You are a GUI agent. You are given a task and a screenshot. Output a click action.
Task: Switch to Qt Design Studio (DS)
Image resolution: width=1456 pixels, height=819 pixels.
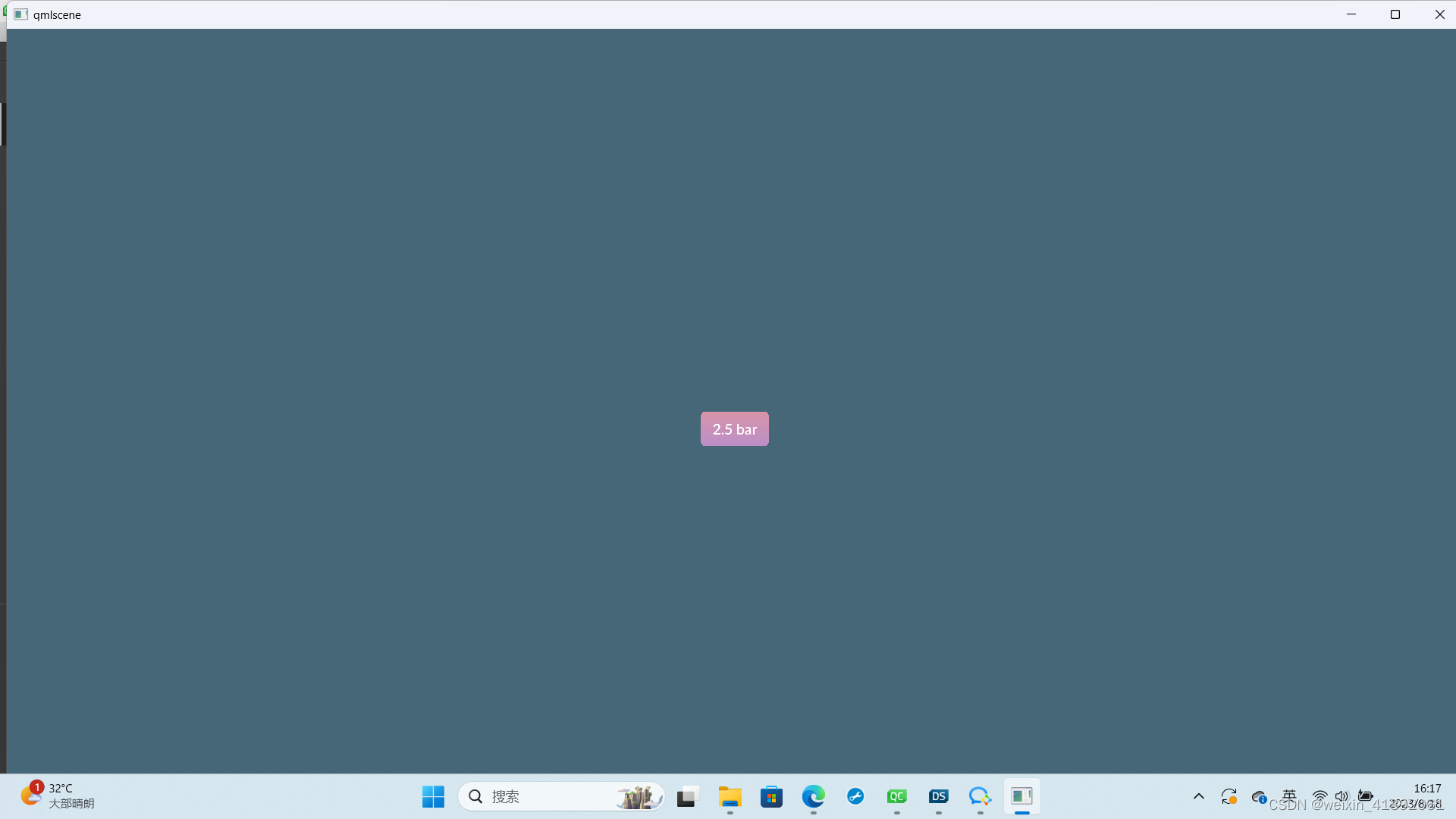[x=938, y=796]
